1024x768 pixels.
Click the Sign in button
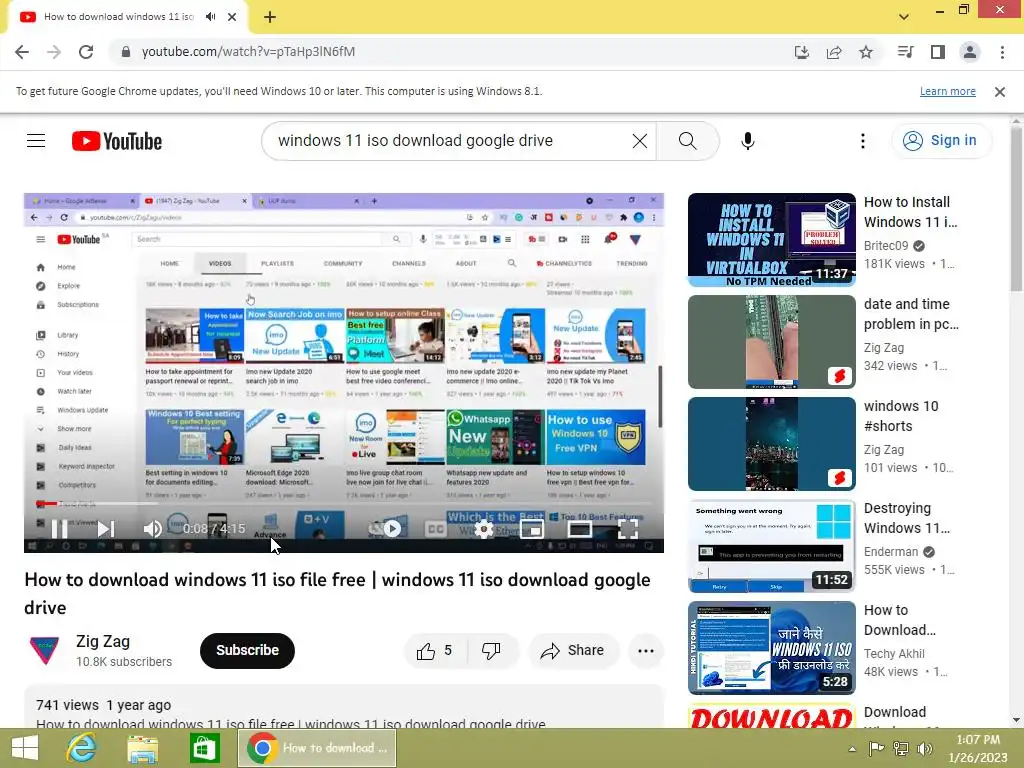[940, 140]
